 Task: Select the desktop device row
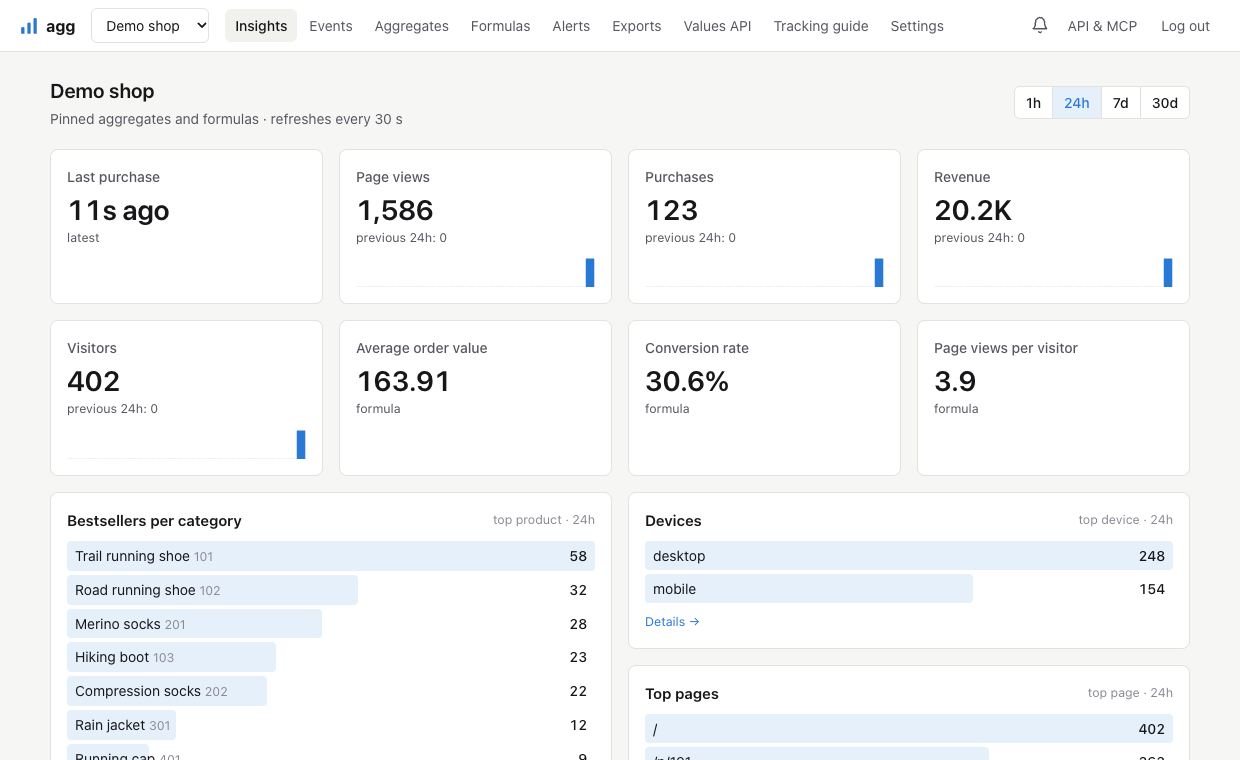coord(909,556)
